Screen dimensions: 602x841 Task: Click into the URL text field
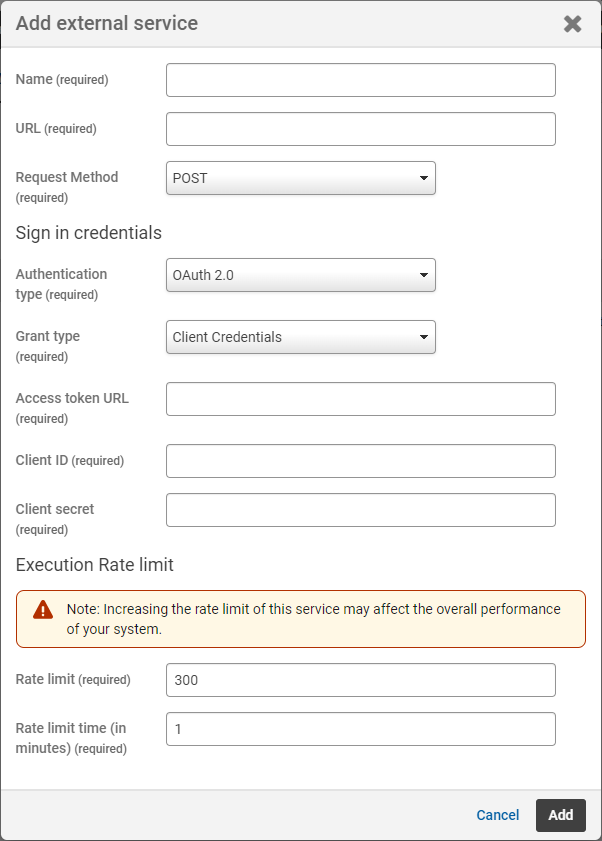click(360, 129)
